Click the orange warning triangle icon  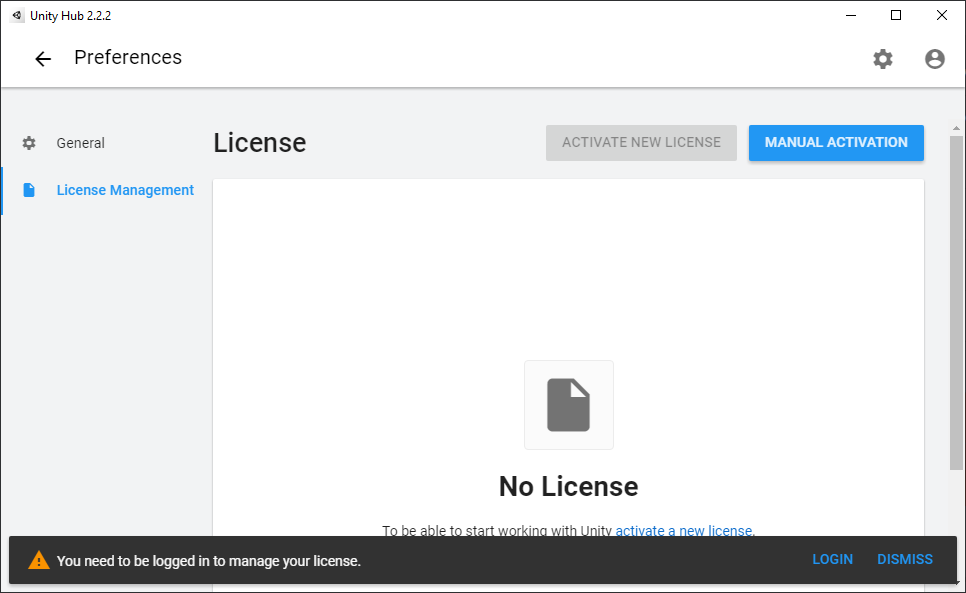[39, 560]
